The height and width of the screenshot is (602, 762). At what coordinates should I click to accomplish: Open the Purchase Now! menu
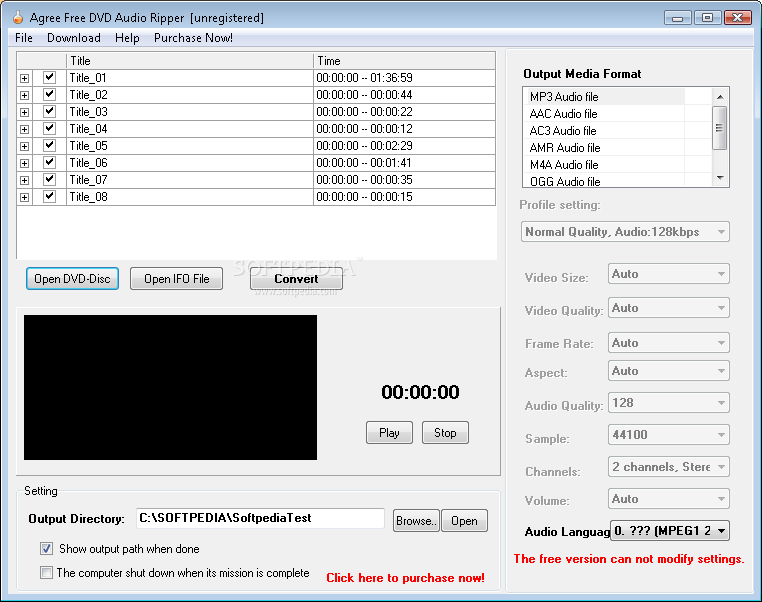(x=193, y=38)
